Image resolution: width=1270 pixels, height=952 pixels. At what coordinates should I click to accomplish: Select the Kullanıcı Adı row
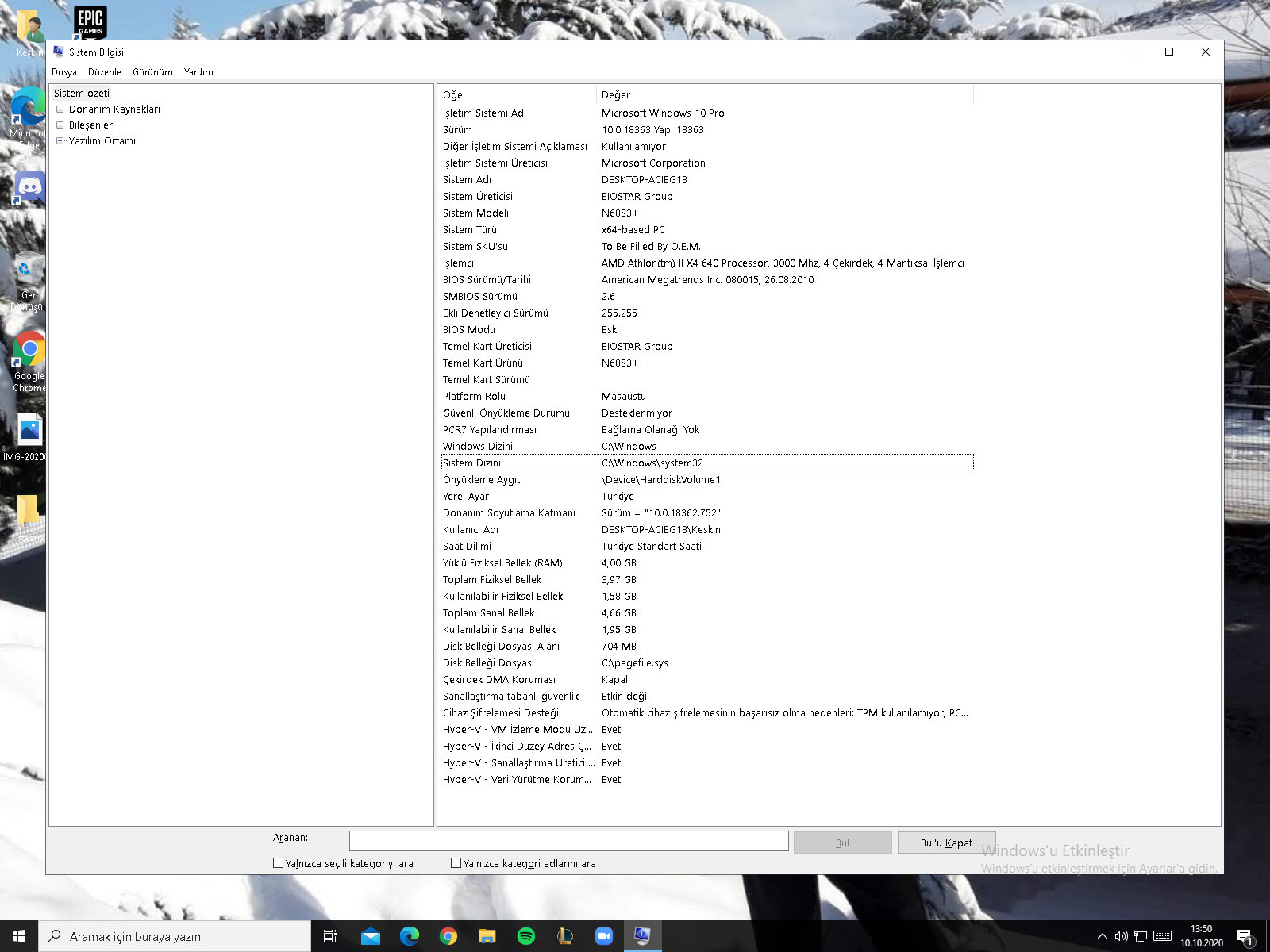click(x=706, y=530)
